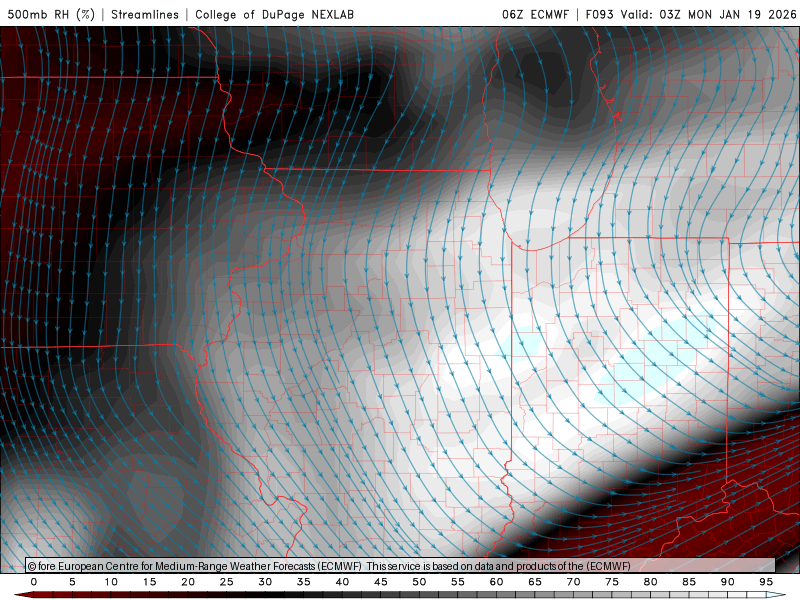Click the colorbar label '30'
This screenshot has height=600, width=800.
265,582
